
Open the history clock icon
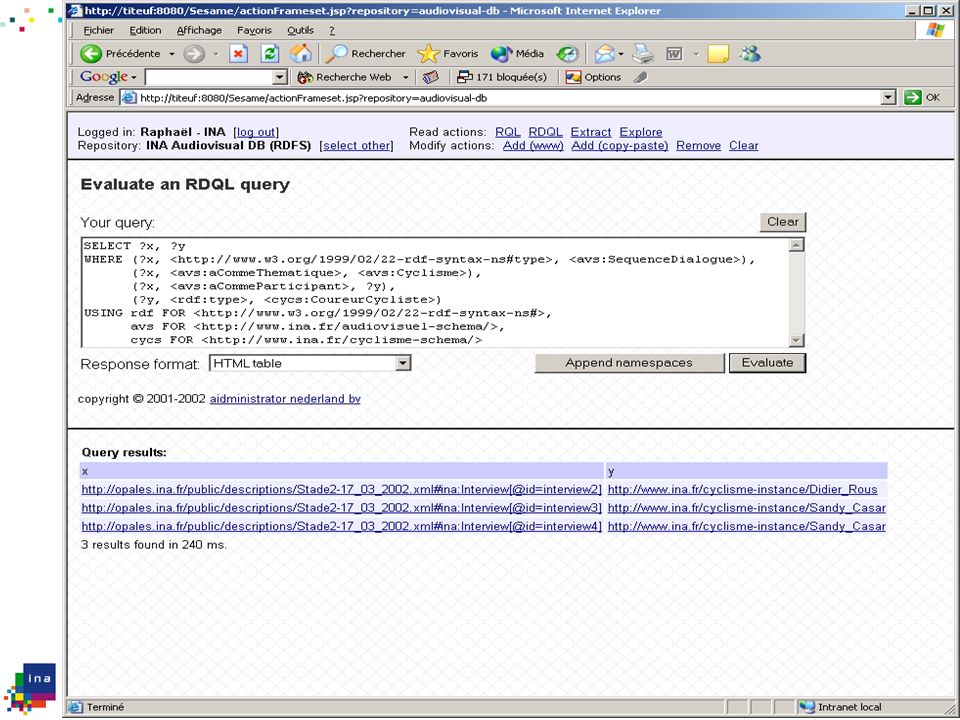tap(568, 54)
